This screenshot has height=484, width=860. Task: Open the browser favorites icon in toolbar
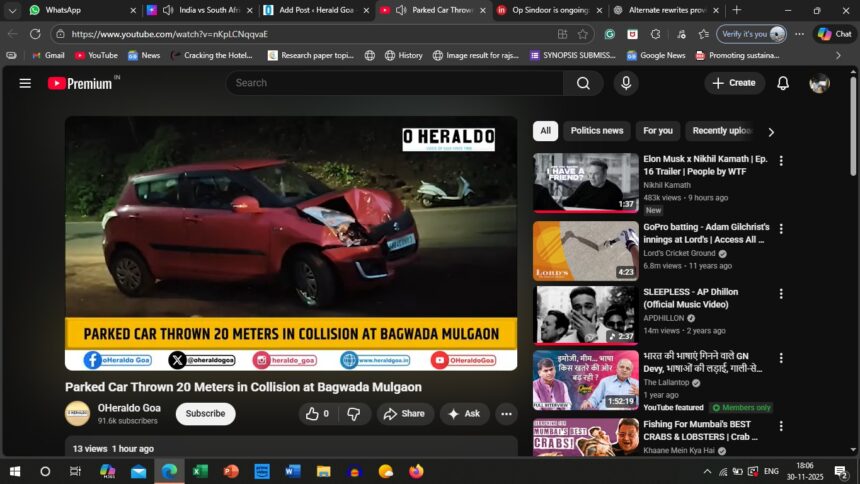click(704, 34)
